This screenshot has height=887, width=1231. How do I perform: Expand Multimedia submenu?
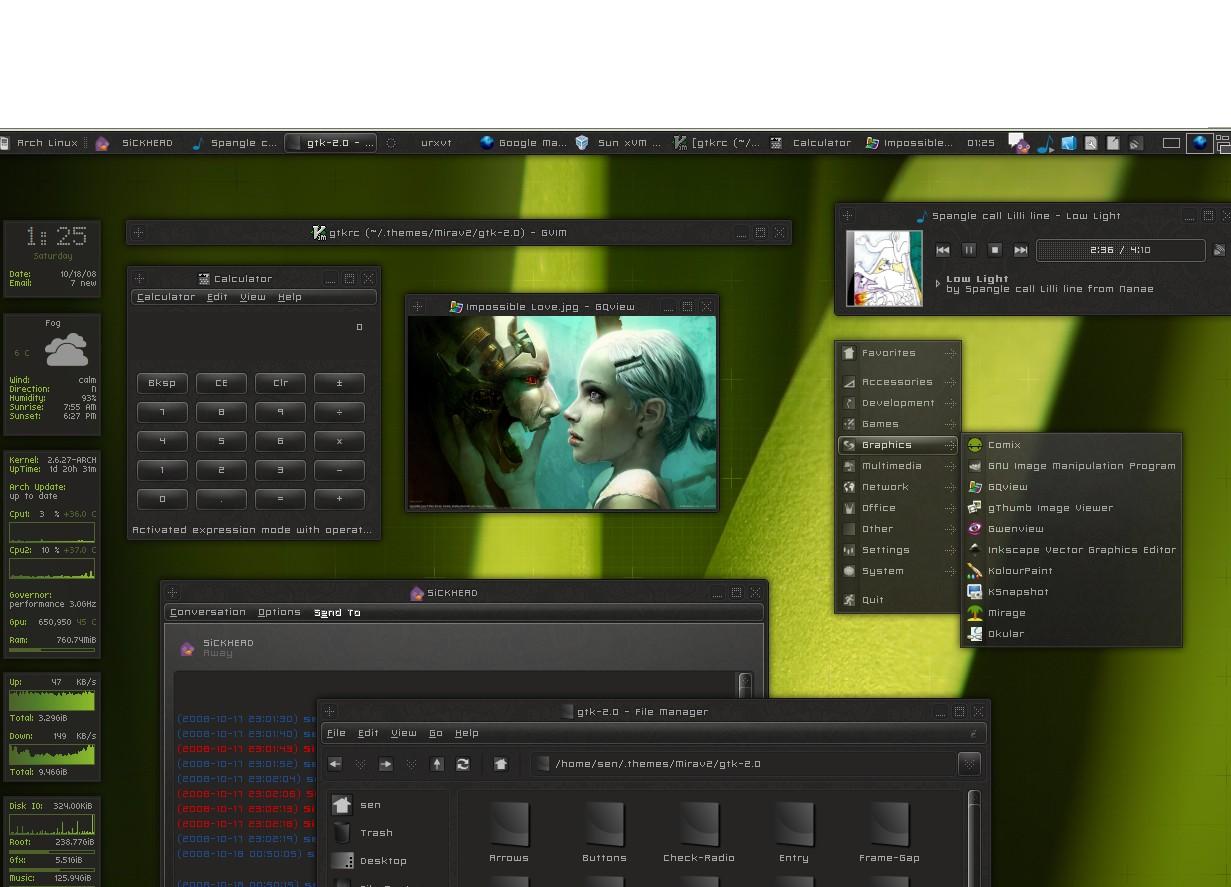[x=898, y=466]
